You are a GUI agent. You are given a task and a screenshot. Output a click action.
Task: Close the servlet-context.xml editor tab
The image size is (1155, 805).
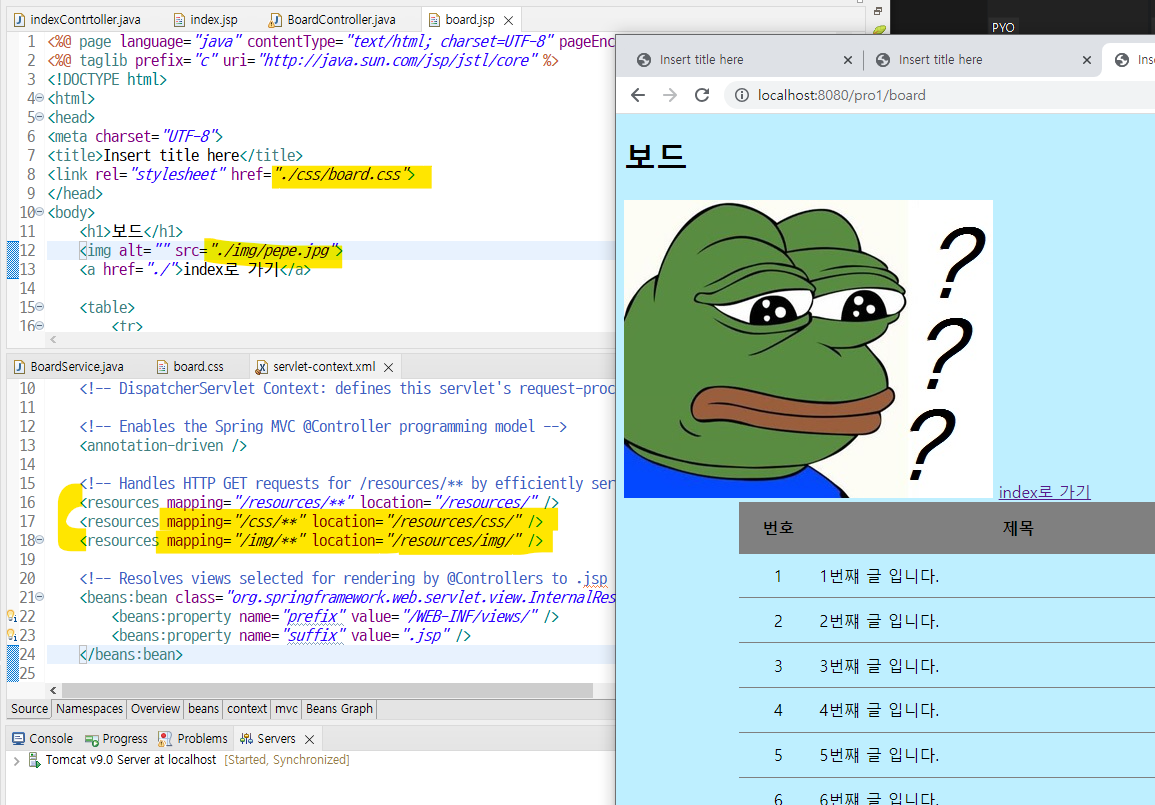[389, 368]
